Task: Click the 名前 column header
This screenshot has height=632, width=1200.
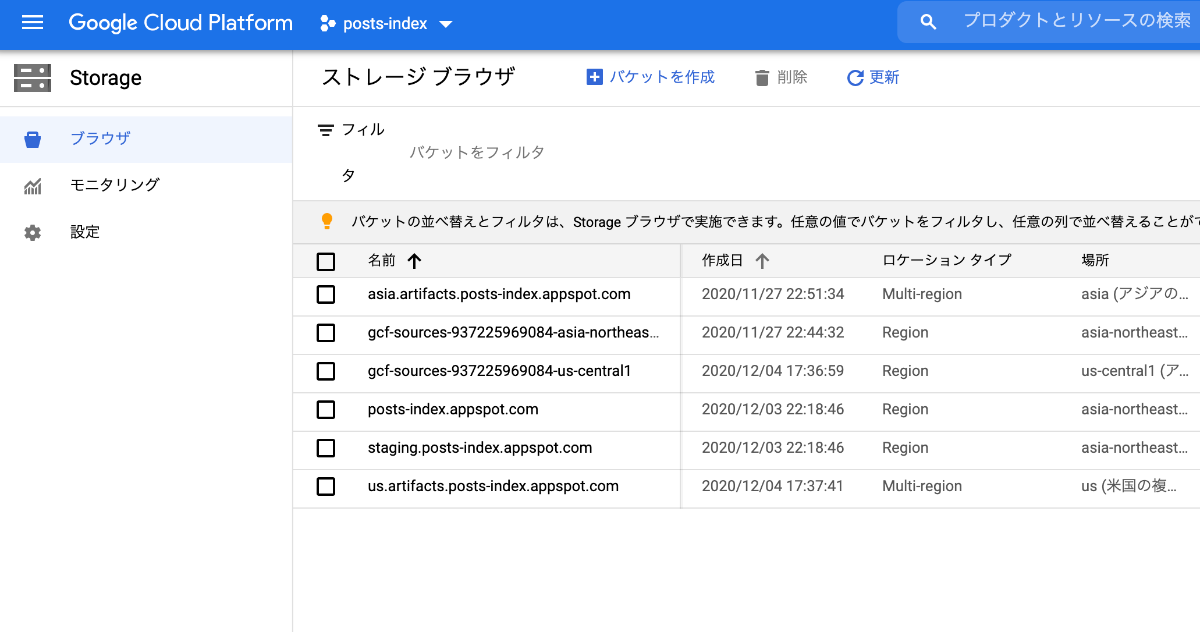Action: (x=381, y=261)
